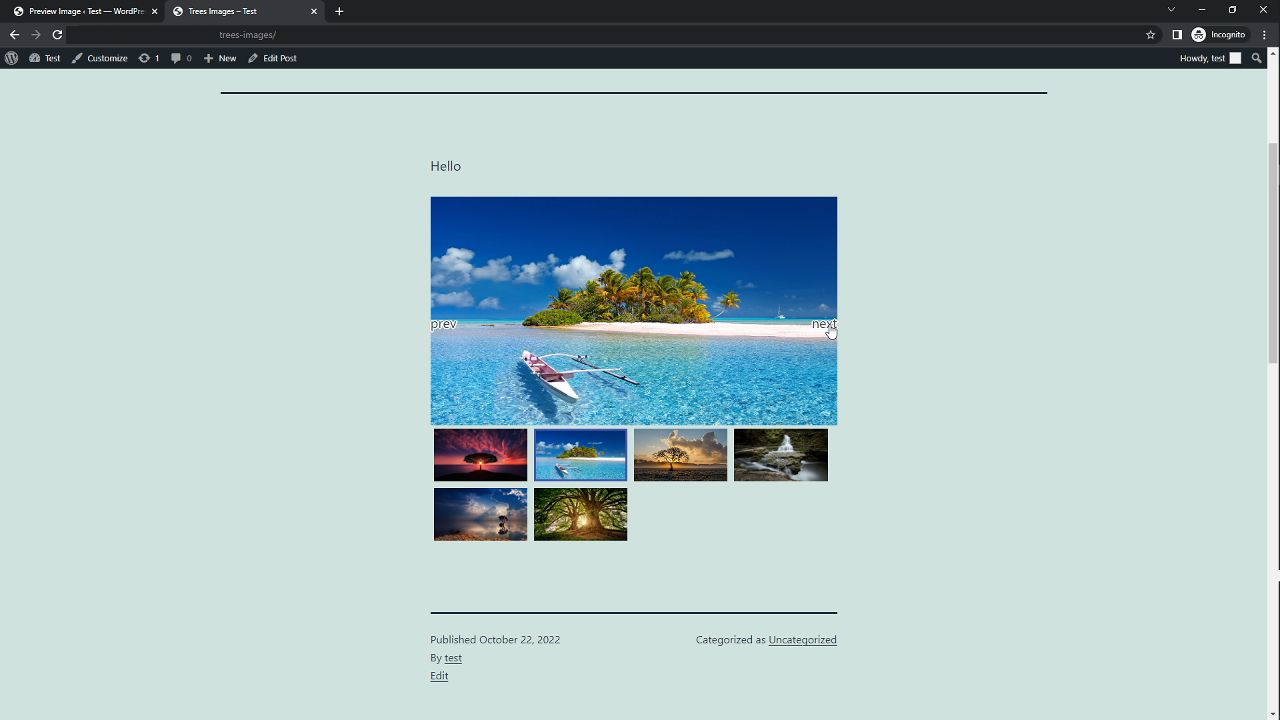This screenshot has width=1280, height=720.
Task: Select the blue cloudy sky reflection thumbnail
Action: point(481,514)
